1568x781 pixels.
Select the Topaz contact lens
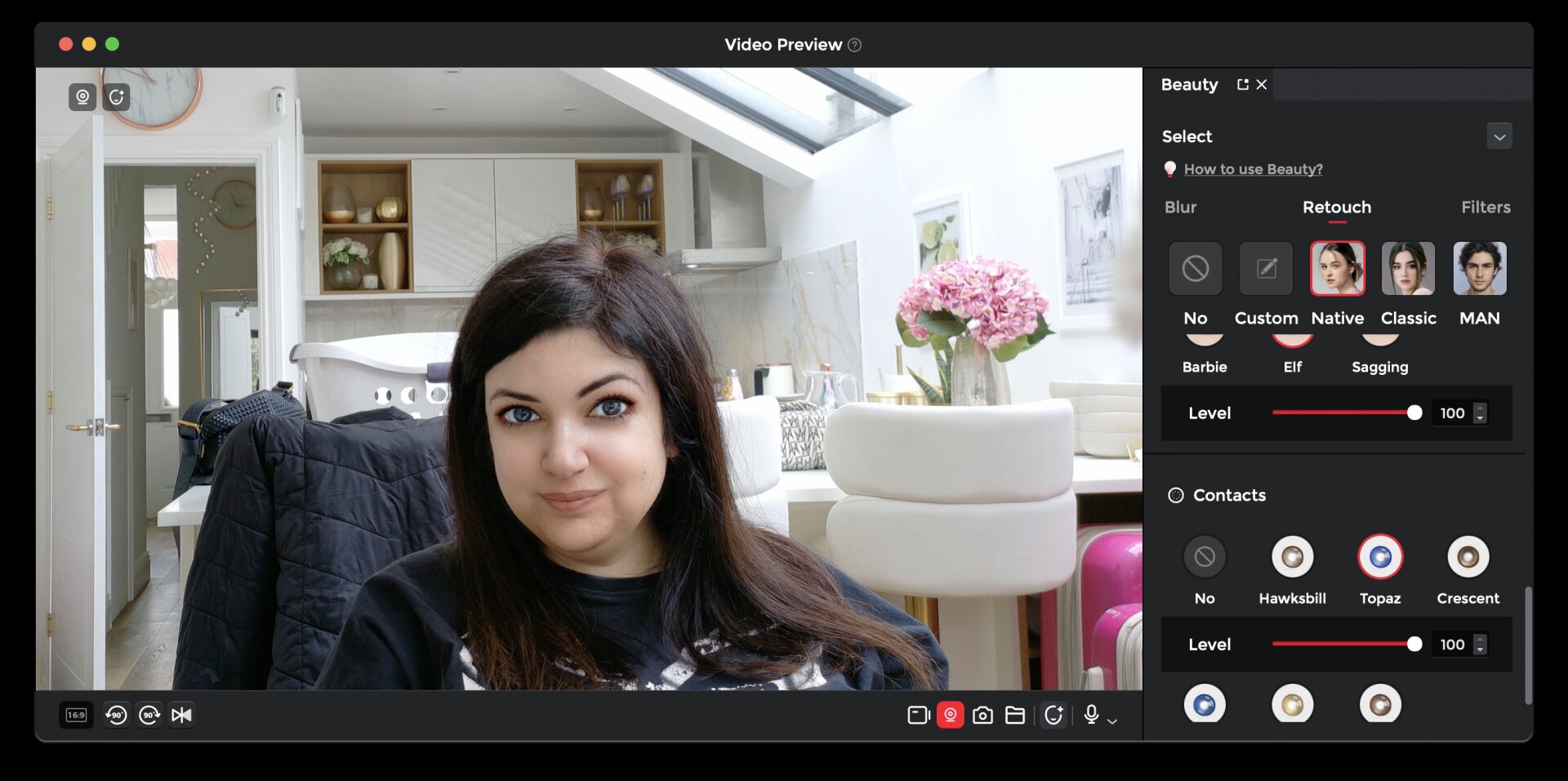(x=1379, y=558)
